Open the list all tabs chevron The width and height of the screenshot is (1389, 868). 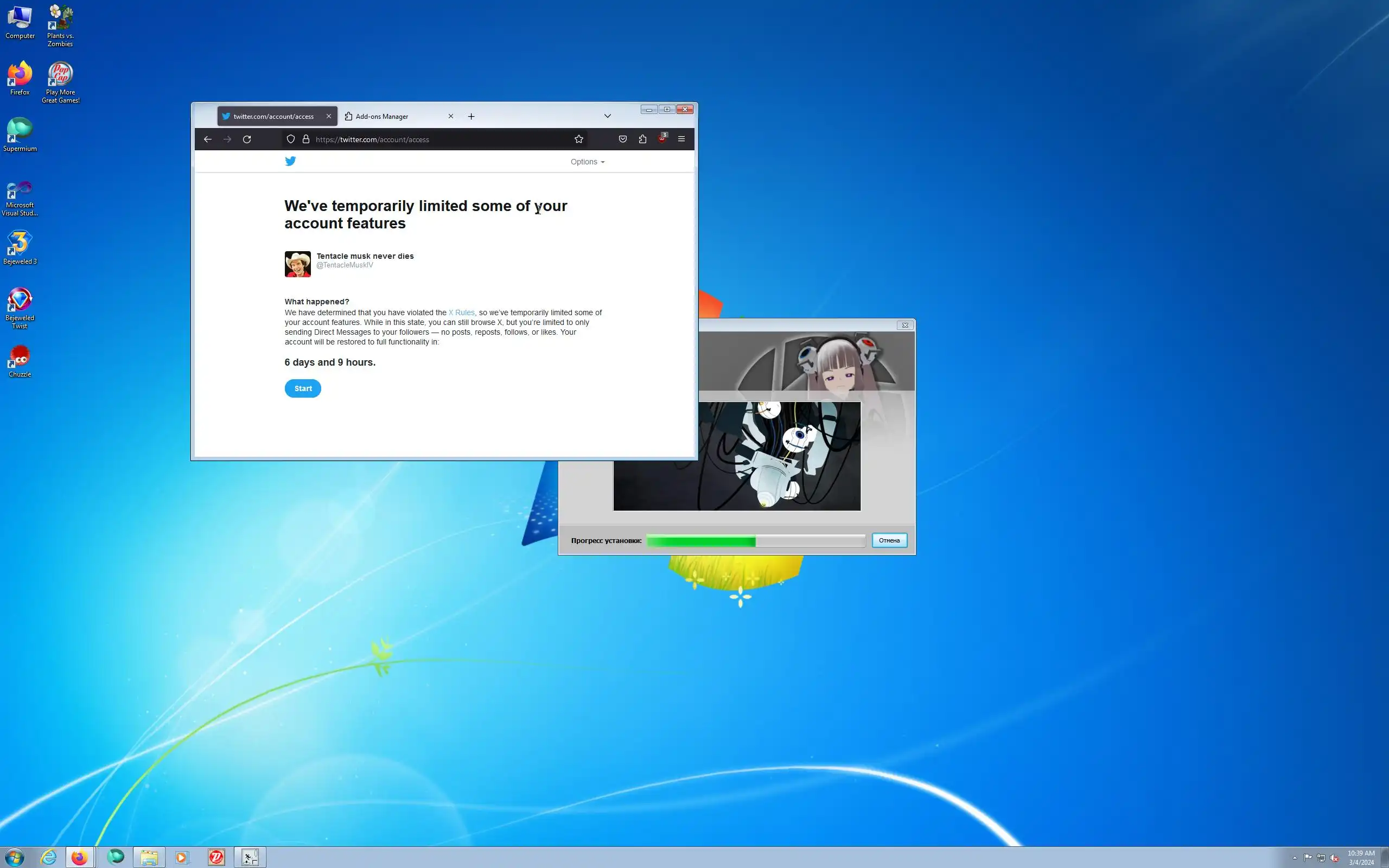pyautogui.click(x=607, y=116)
